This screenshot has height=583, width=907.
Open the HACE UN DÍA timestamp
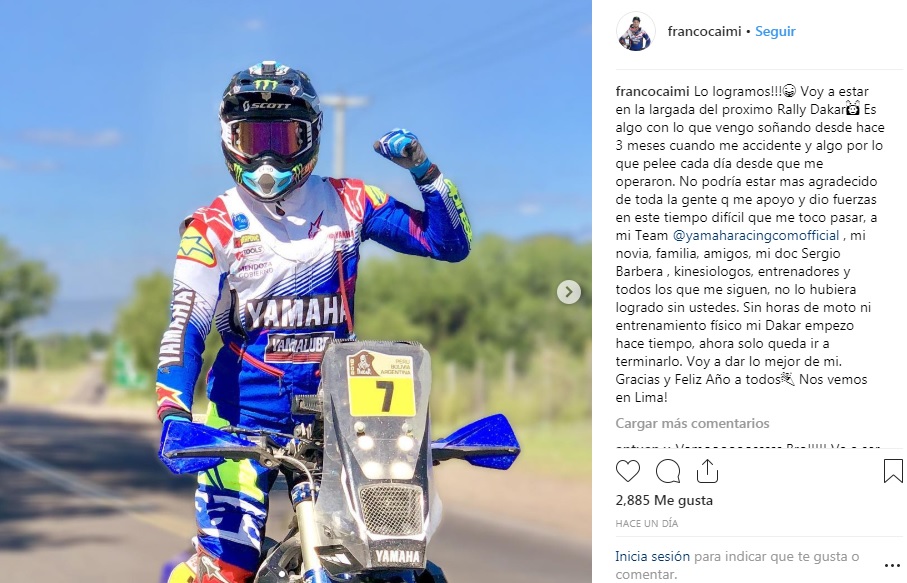[647, 523]
